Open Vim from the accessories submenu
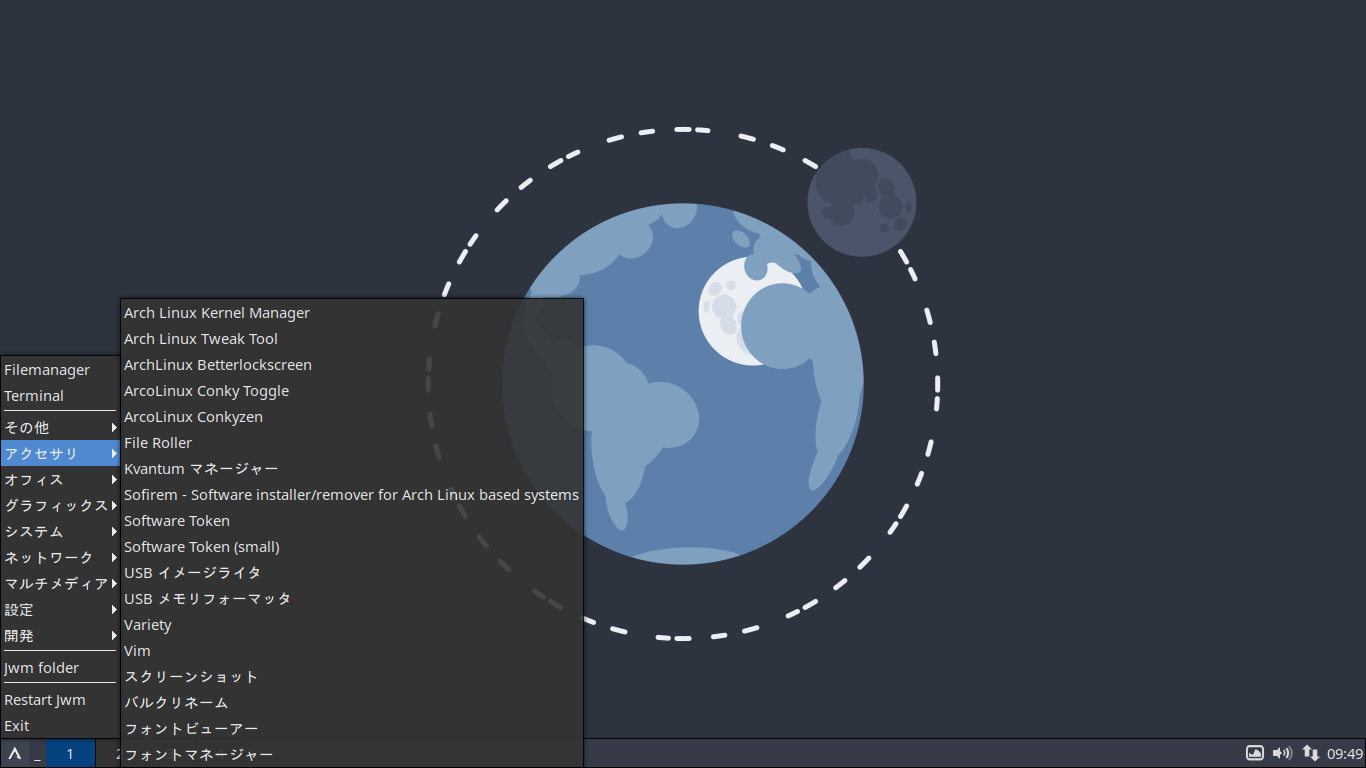 click(x=352, y=651)
